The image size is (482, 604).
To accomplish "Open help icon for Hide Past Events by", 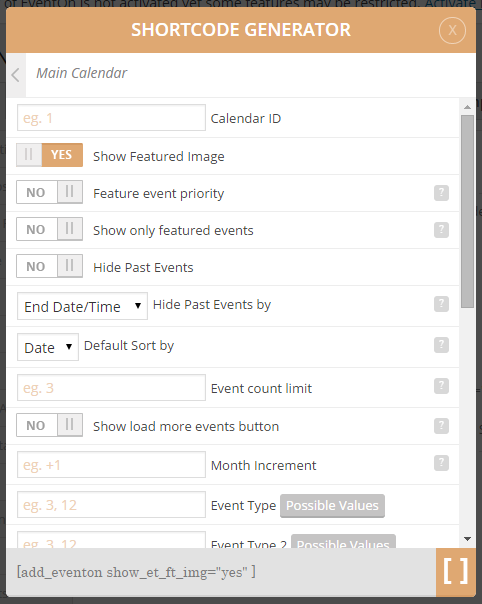I will pyautogui.click(x=441, y=304).
